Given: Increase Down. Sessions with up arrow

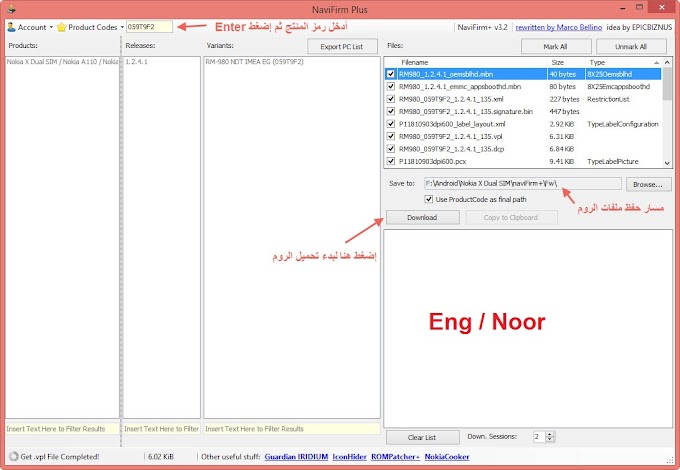Looking at the screenshot, I should pos(550,434).
